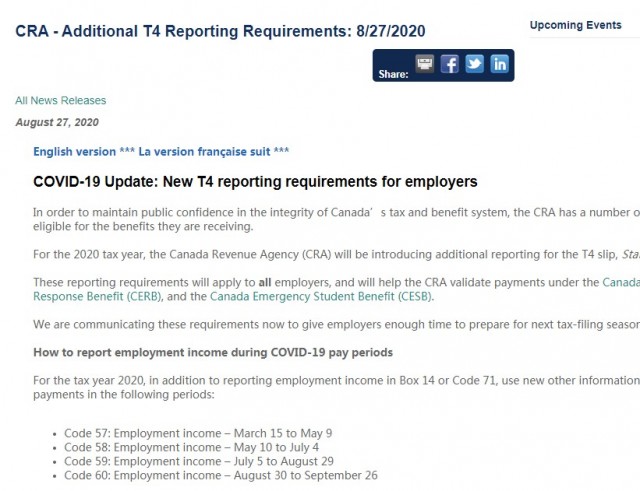The image size is (640, 491).
Task: Open the Response Benefit (CERB) link
Action: (97, 296)
